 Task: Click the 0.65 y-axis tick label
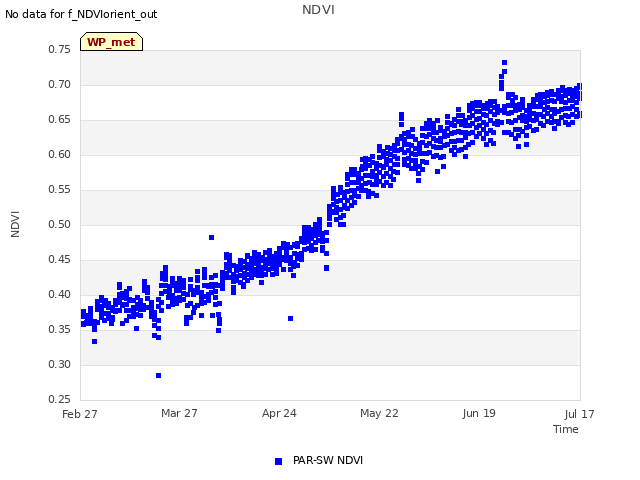[x=60, y=120]
